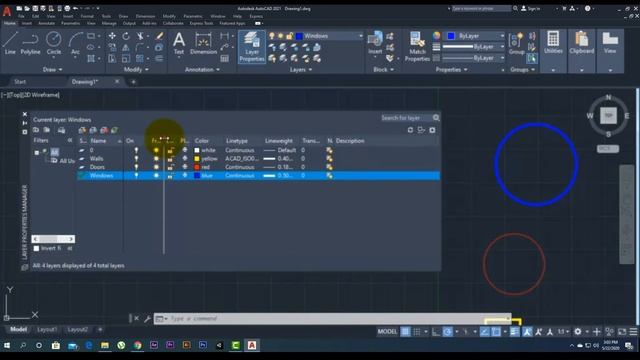Toggle lock for Walls layer
The height and width of the screenshot is (360, 640).
click(x=170, y=159)
